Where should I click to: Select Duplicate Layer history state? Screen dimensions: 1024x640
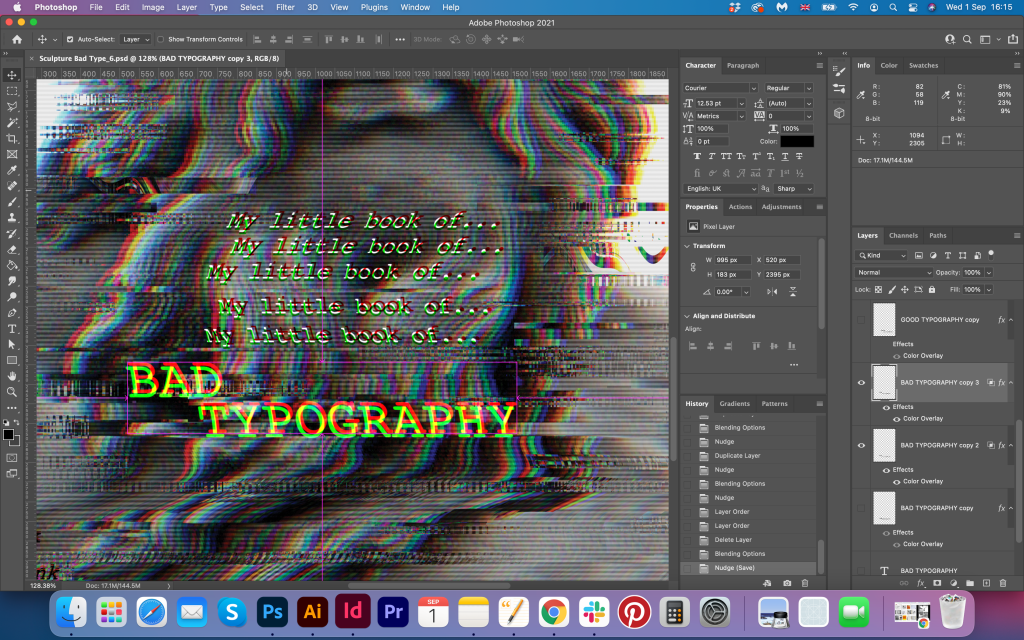click(737, 455)
